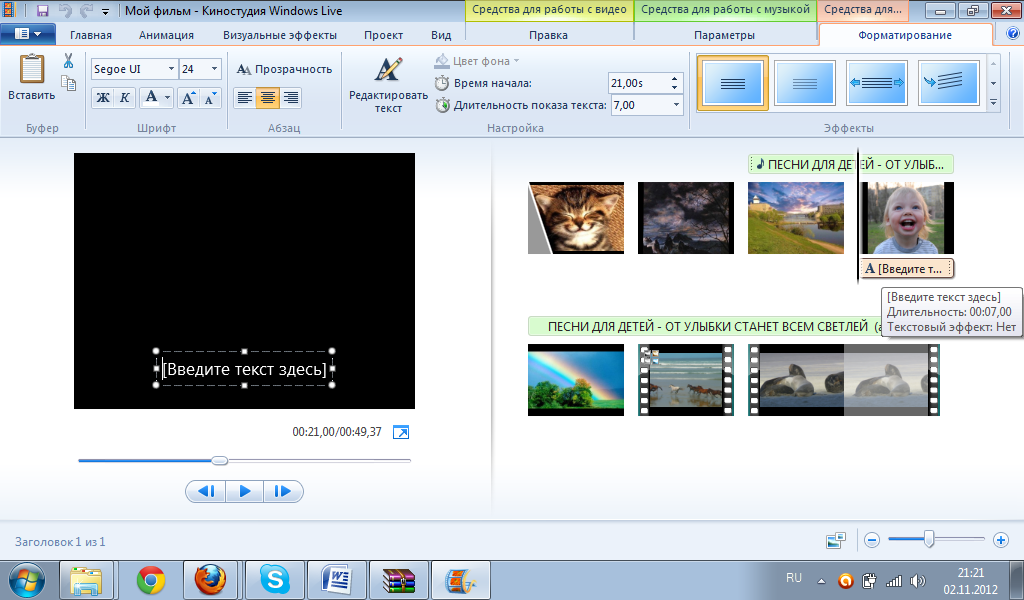Open the application file menu button
1024x600 pixels.
[x=27, y=34]
